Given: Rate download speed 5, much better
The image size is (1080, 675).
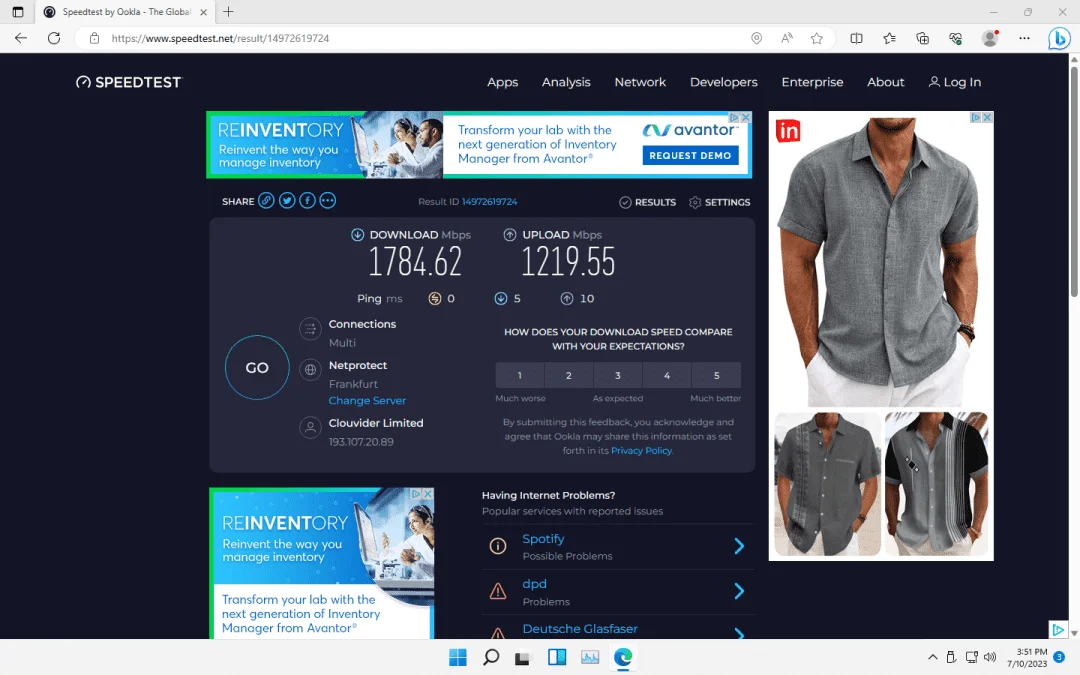Looking at the screenshot, I should (x=716, y=375).
